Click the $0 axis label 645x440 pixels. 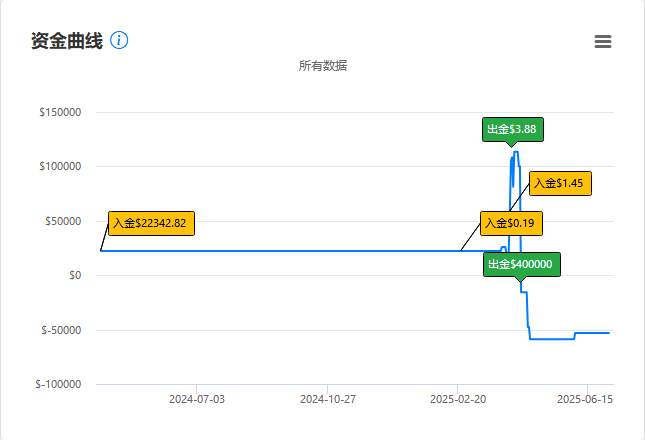click(x=75, y=275)
